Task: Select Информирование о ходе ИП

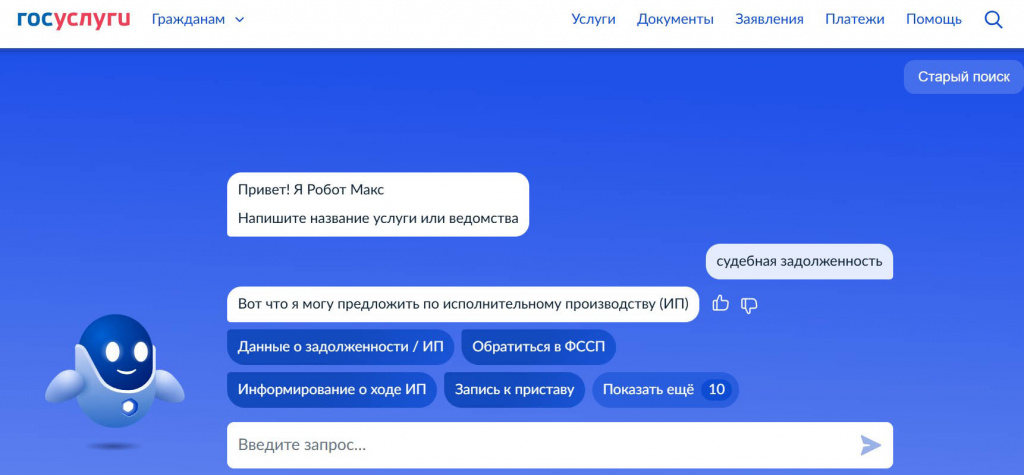Action: pyautogui.click(x=332, y=390)
